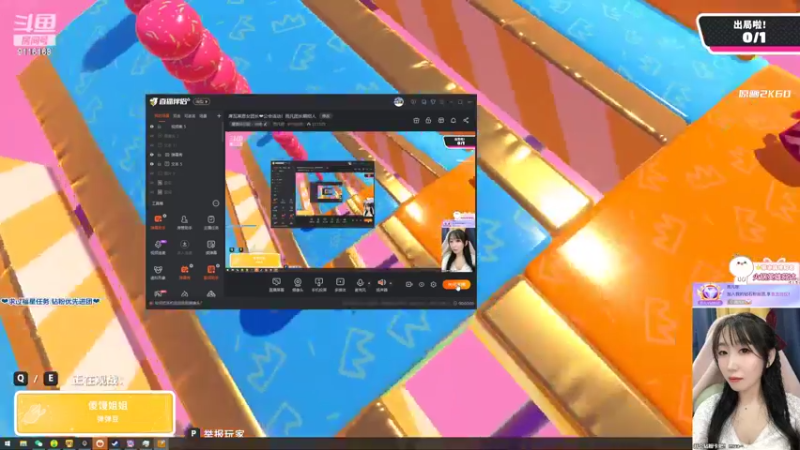Toggle visibility of the second source row
The height and width of the screenshot is (450, 800).
(152, 136)
